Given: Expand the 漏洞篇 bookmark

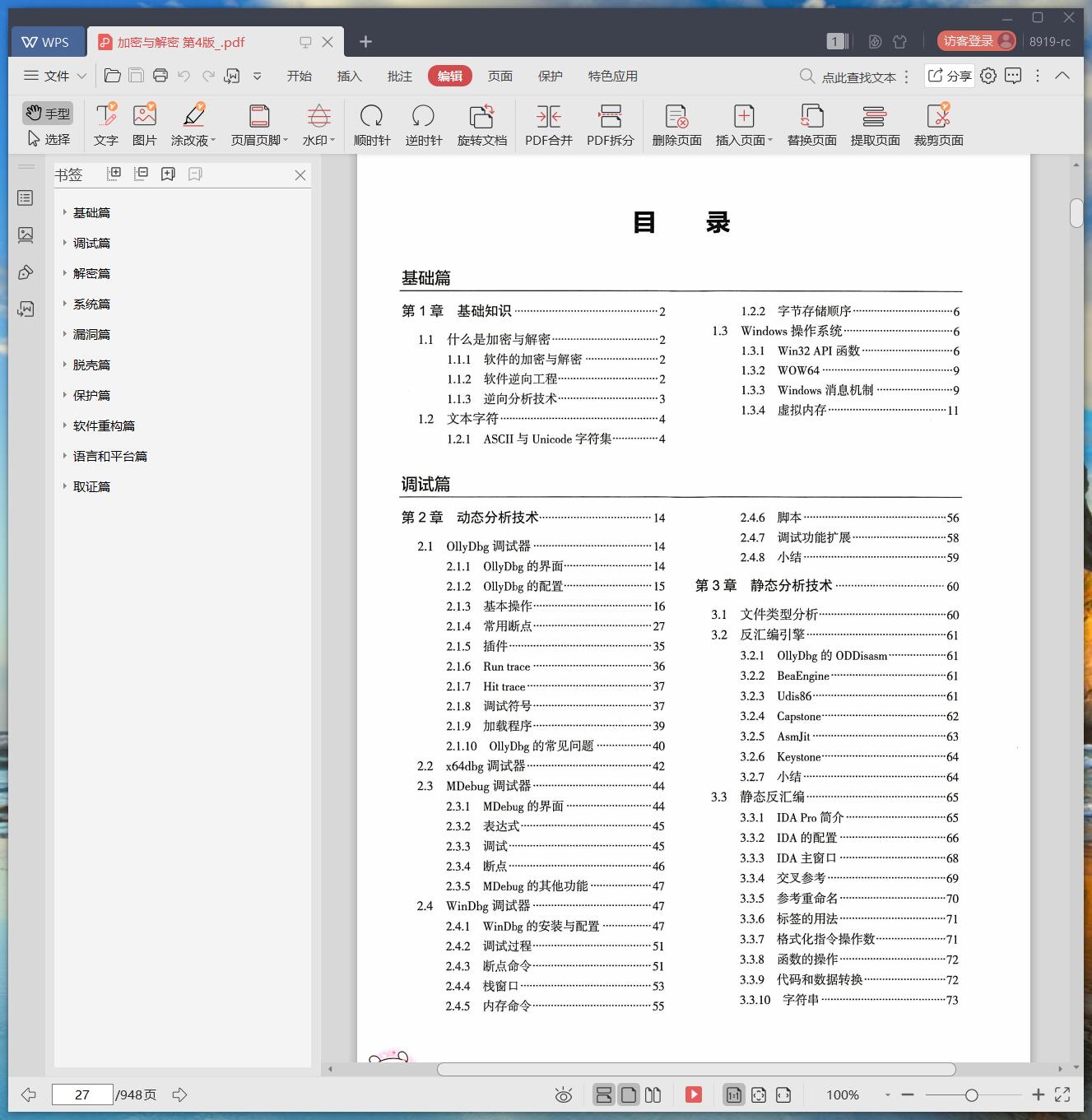Looking at the screenshot, I should (65, 334).
